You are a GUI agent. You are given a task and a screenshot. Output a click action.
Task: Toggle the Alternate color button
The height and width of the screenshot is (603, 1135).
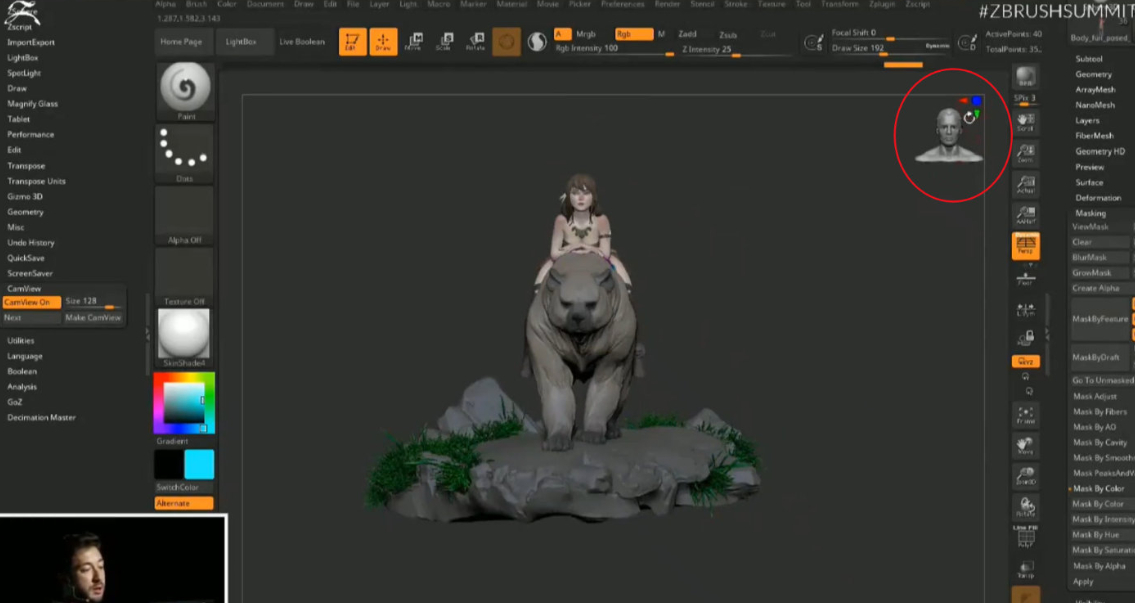(x=184, y=503)
